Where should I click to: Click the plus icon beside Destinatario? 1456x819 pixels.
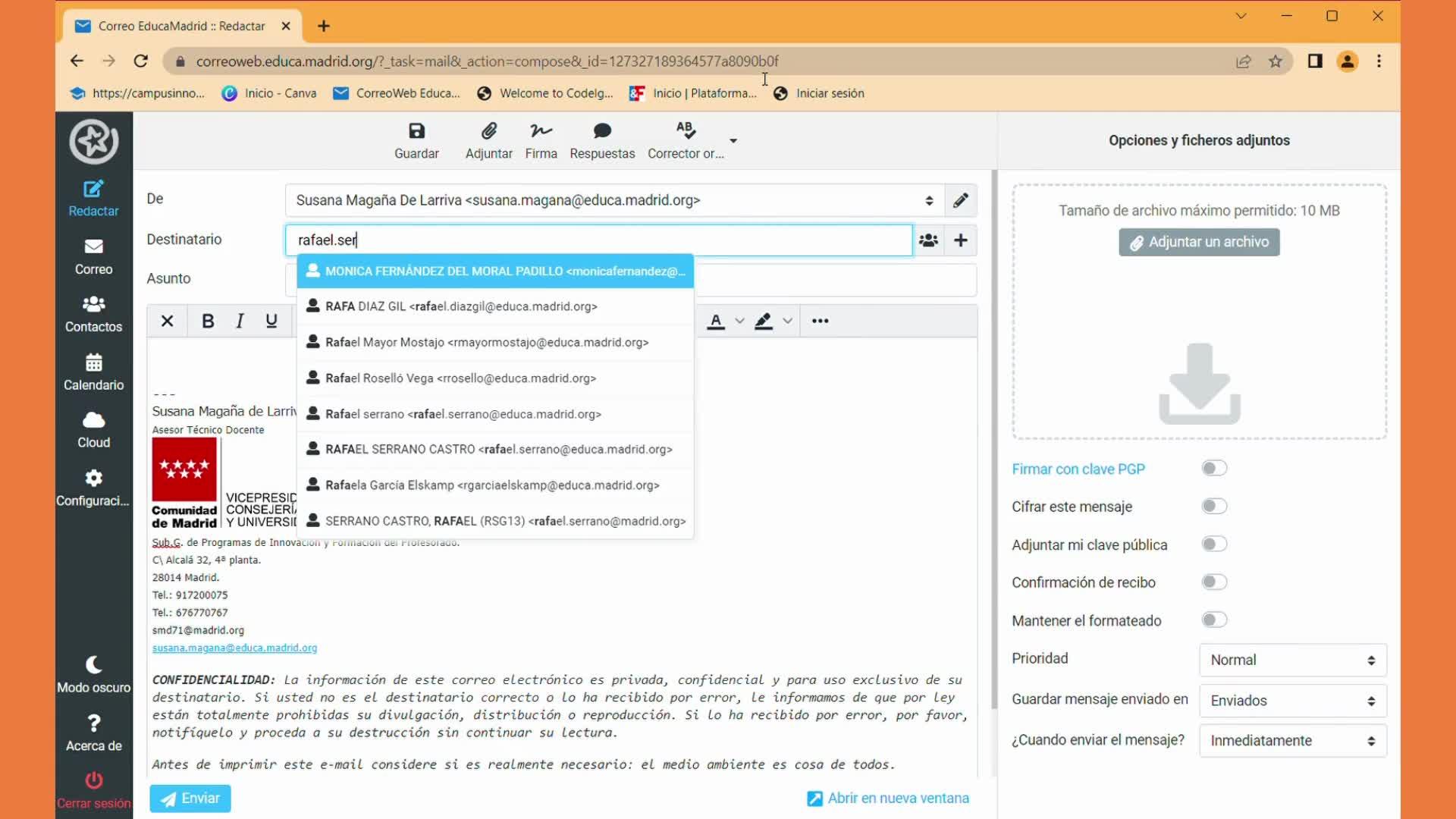pyautogui.click(x=960, y=240)
